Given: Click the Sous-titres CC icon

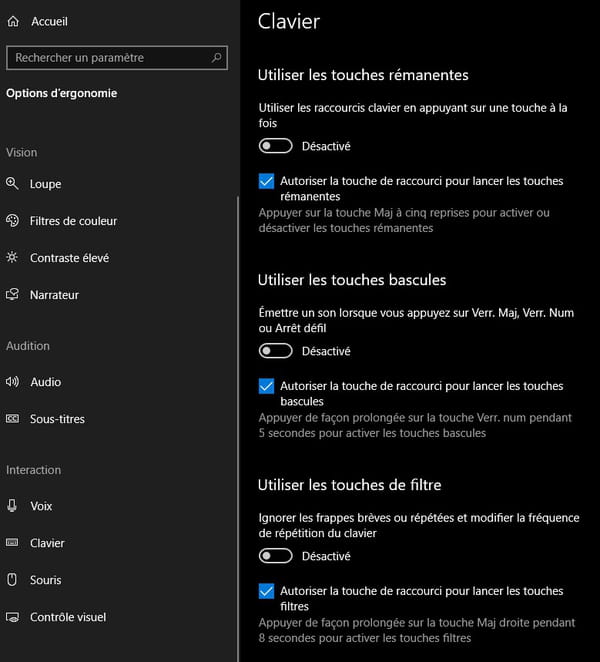Looking at the screenshot, I should [x=12, y=418].
